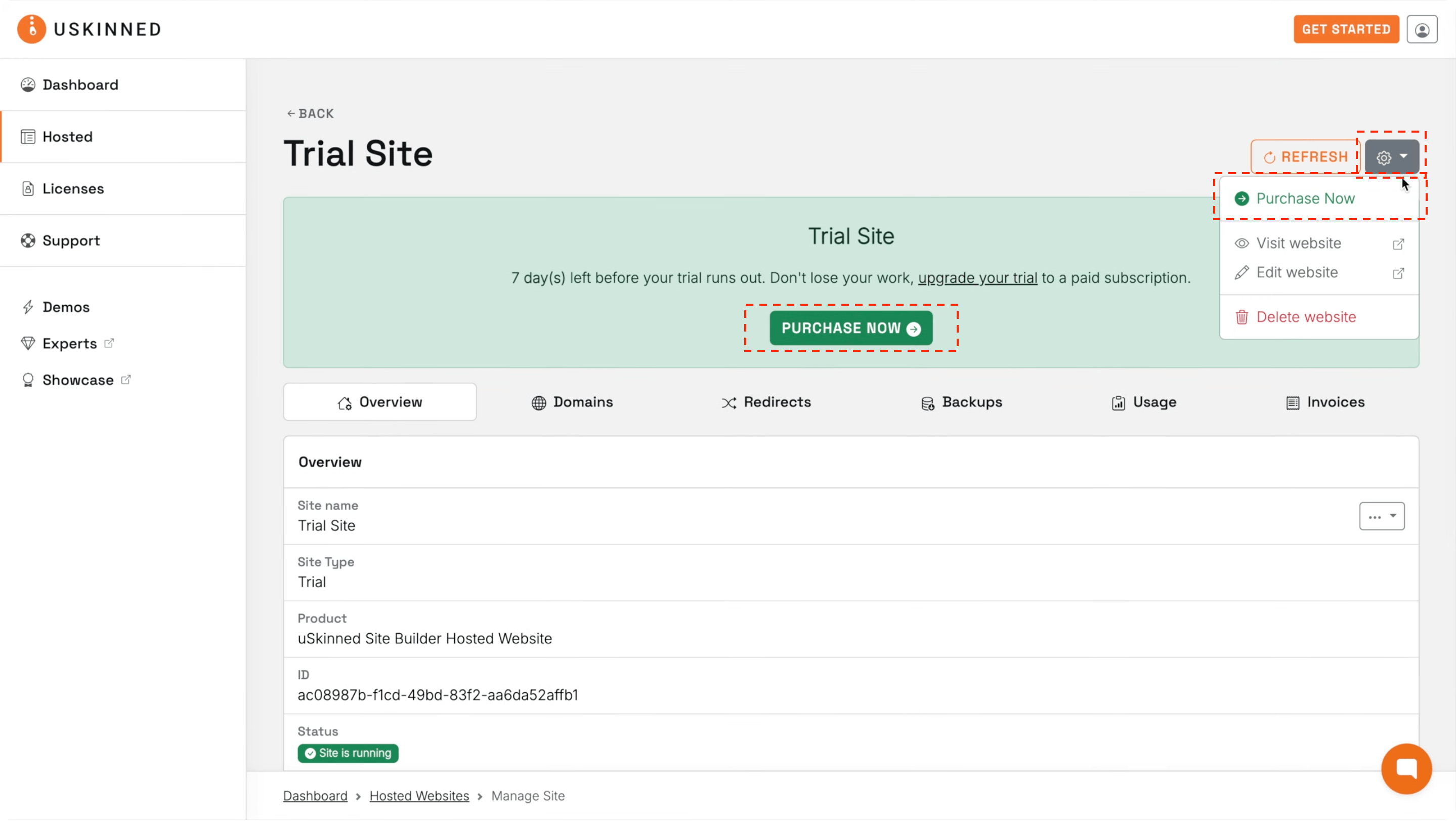Click the list icon on Invoices tab
This screenshot has width=1456, height=821.
coord(1292,402)
